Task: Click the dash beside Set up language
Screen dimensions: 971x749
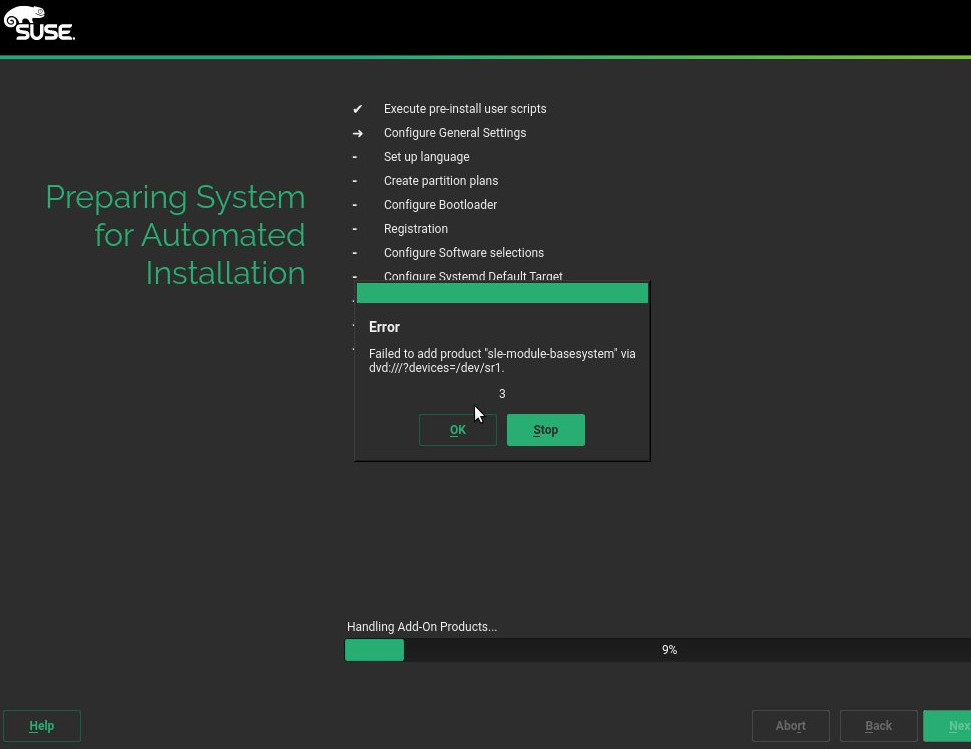Action: click(x=354, y=157)
